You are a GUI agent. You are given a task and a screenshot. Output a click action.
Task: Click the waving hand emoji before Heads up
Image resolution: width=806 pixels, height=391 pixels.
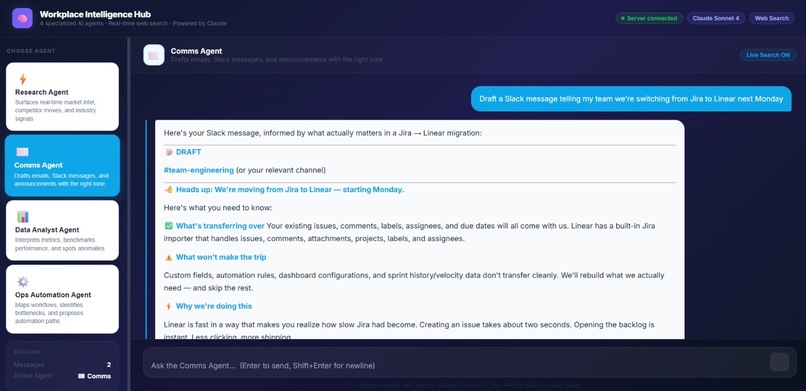[x=169, y=190]
